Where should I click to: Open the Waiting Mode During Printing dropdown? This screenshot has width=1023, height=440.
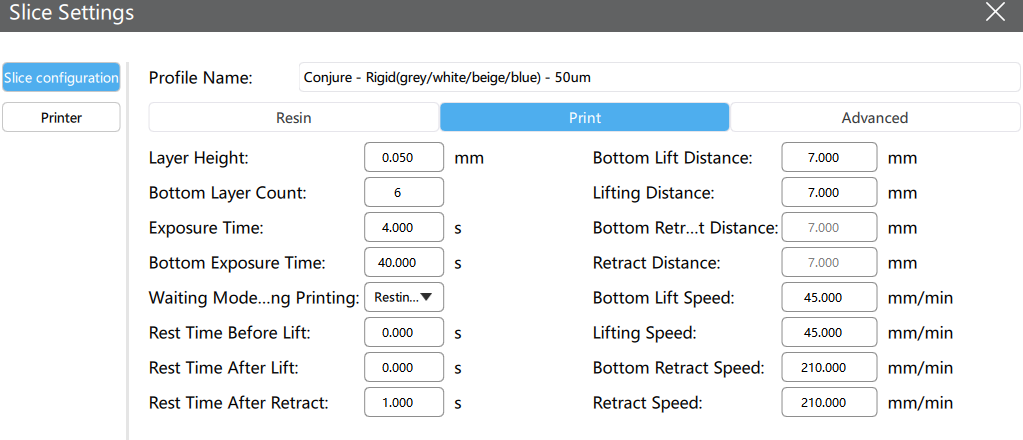pos(404,297)
